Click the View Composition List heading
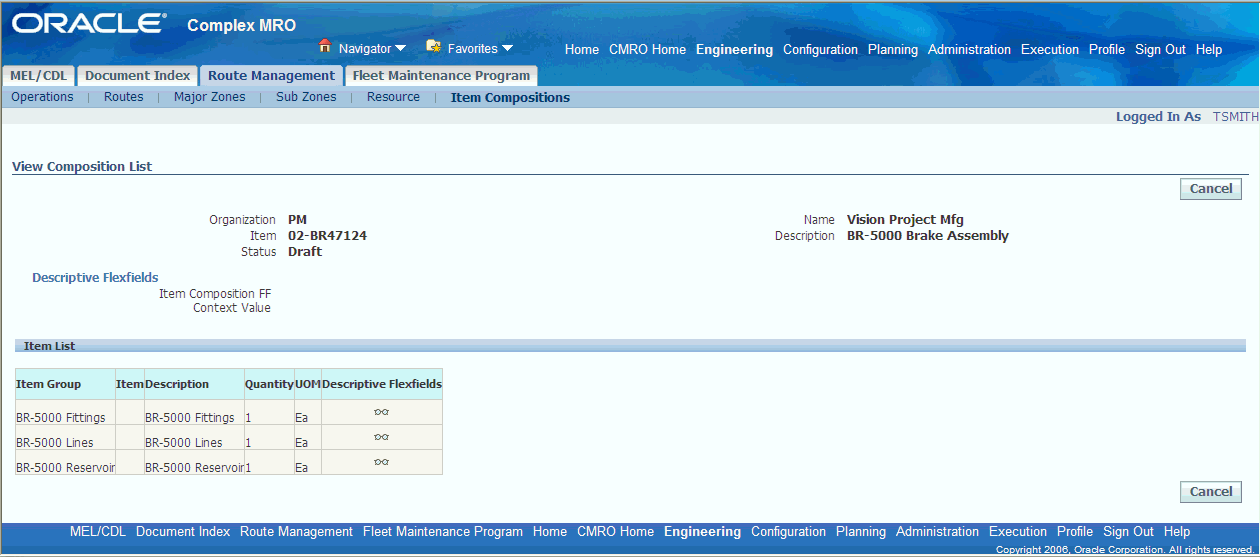This screenshot has height=557, width=1260. pyautogui.click(x=82, y=167)
